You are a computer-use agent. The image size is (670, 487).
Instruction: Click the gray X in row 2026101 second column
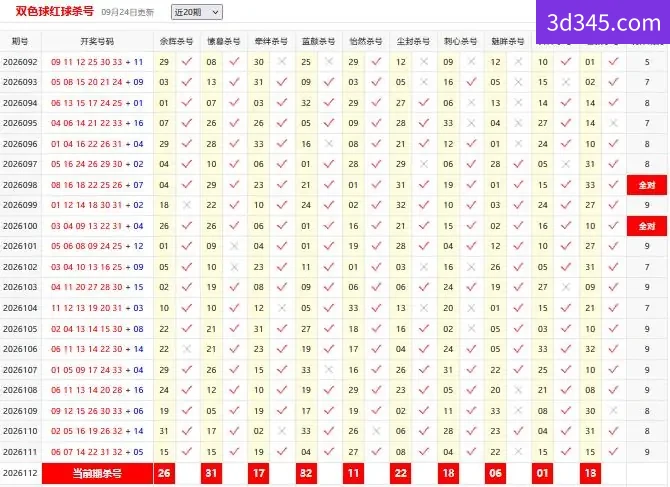234,246
